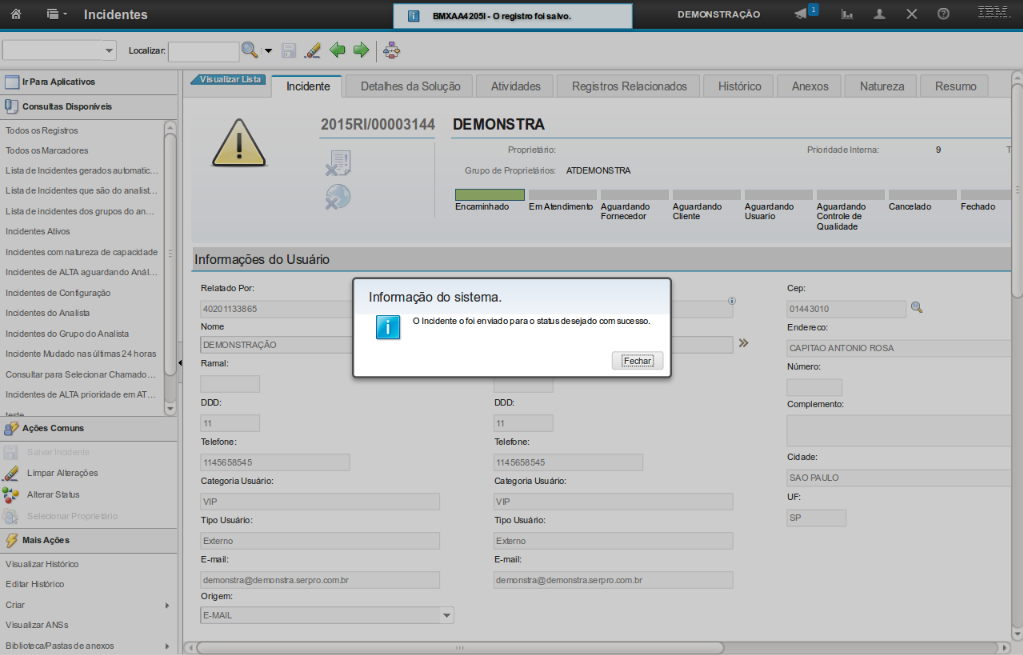Click Alterar Status in Ações Comuns
Screen dimensions: 1023x655
[x=53, y=495]
